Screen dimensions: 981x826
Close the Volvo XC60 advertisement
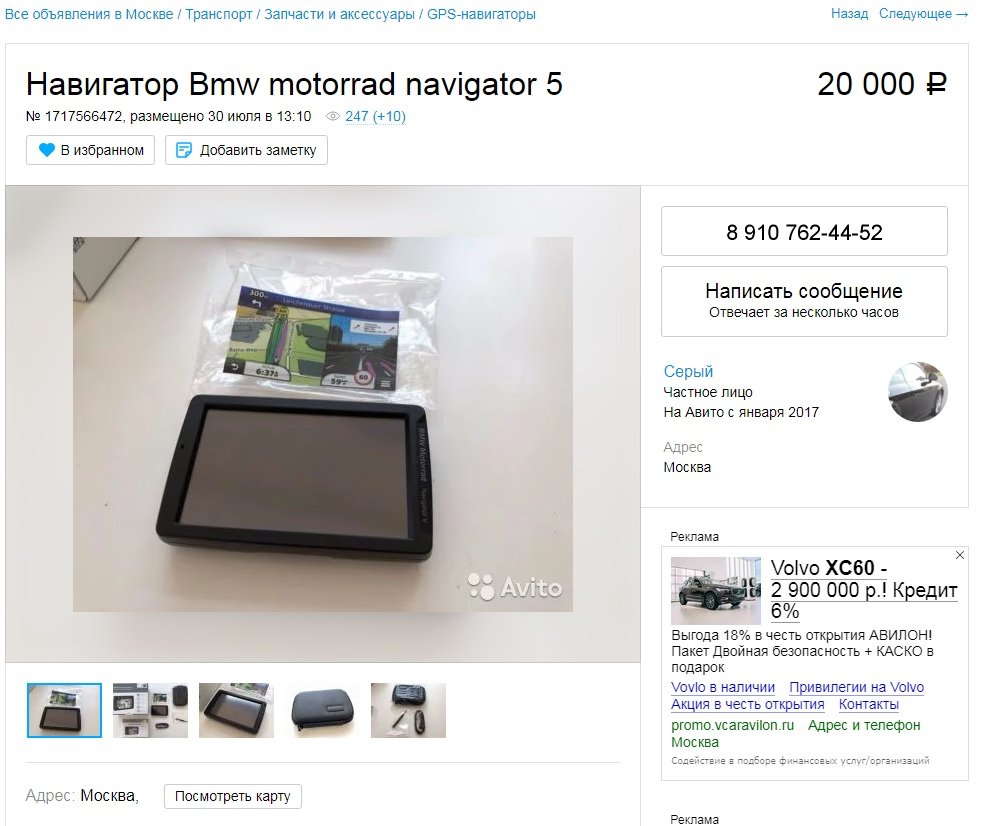click(x=960, y=555)
